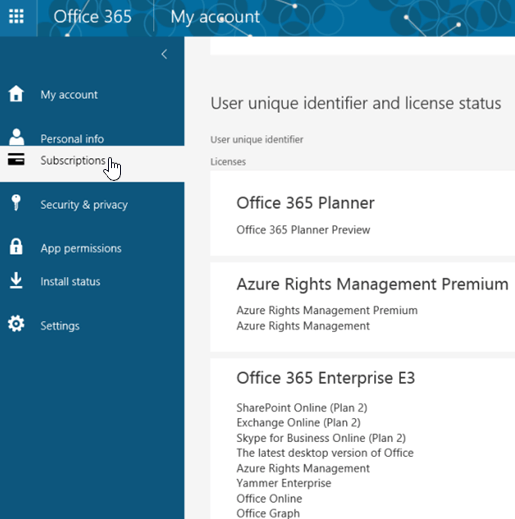Open the app launcher waffle icon
Viewport: 515px width, 519px height.
click(x=16, y=16)
